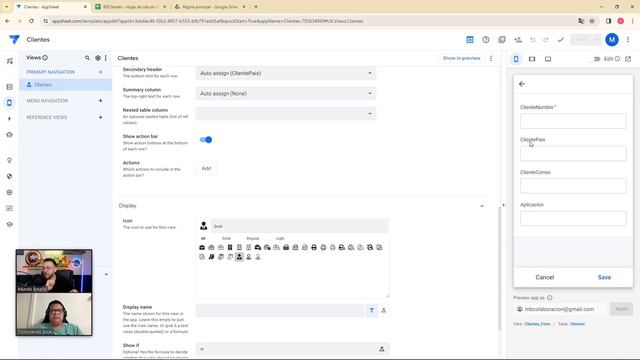Open the Manage icon in left sidebar
The height and width of the screenshot is (360, 640).
pyautogui.click(x=9, y=208)
